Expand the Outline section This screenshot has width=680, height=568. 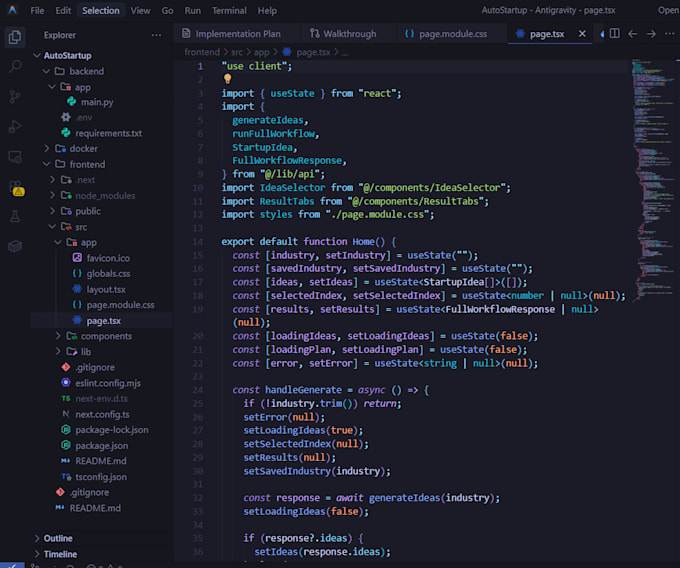point(37,538)
